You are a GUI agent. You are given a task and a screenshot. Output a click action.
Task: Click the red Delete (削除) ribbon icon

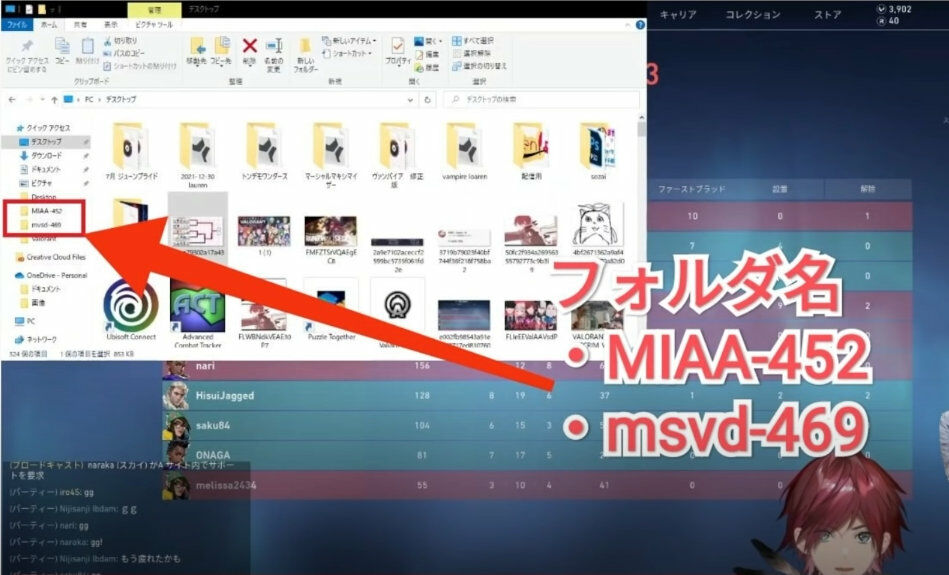pyautogui.click(x=249, y=50)
